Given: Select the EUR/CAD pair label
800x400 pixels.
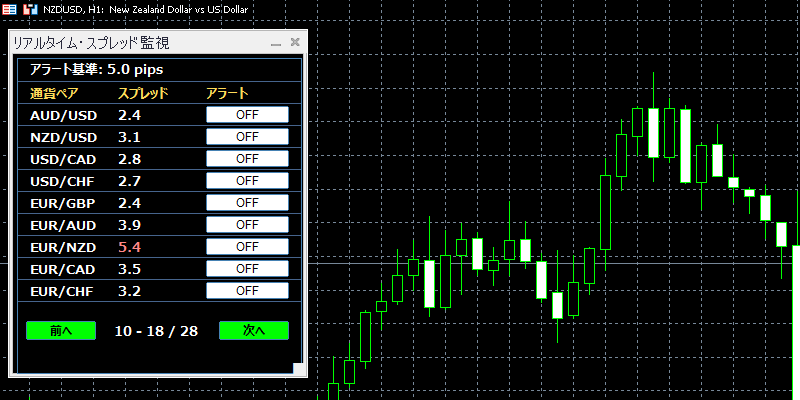Looking at the screenshot, I should (63, 269).
